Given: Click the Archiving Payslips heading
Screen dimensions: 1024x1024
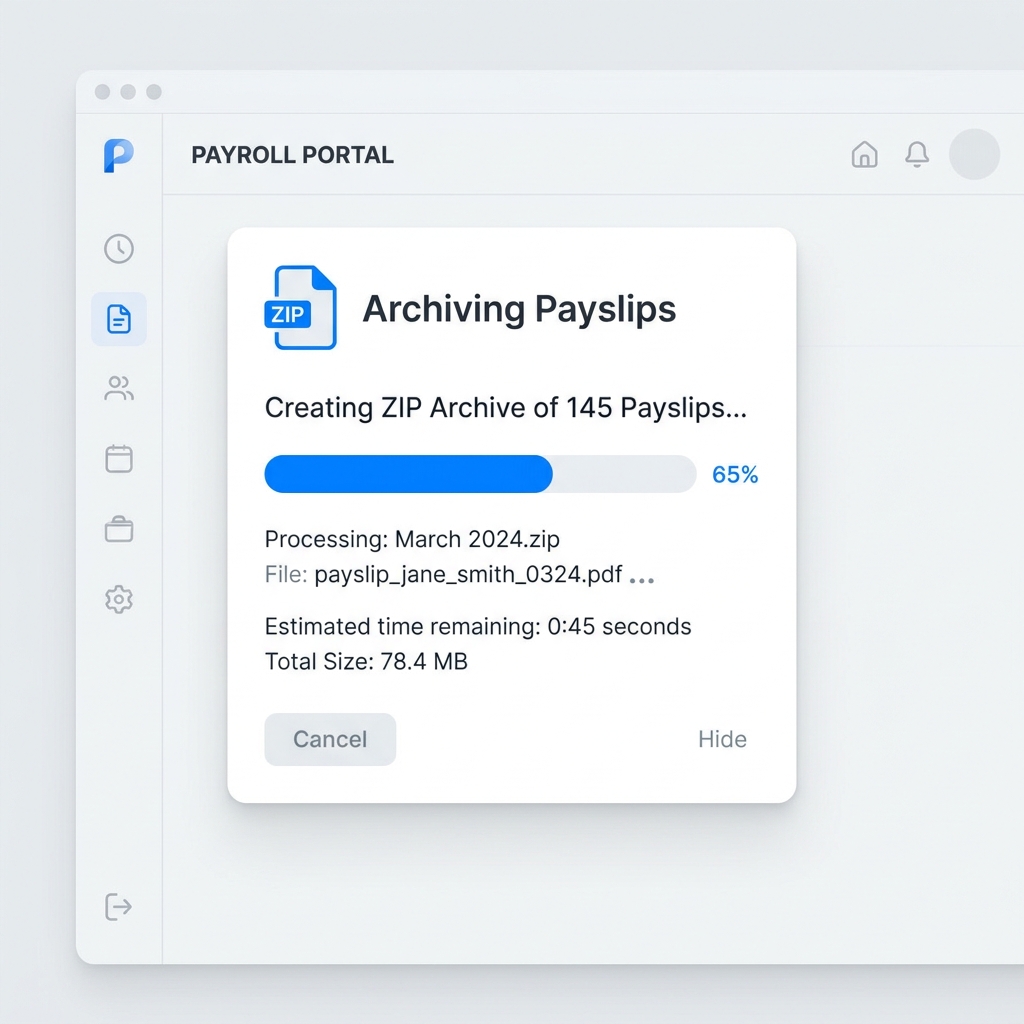Looking at the screenshot, I should (x=519, y=309).
